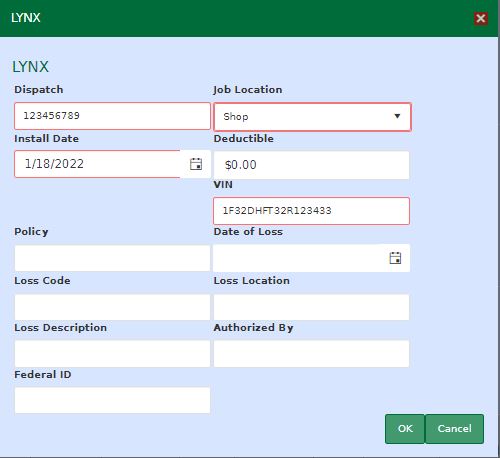This screenshot has width=500, height=458.
Task: Focus the Loss Location field
Action: pyautogui.click(x=311, y=307)
